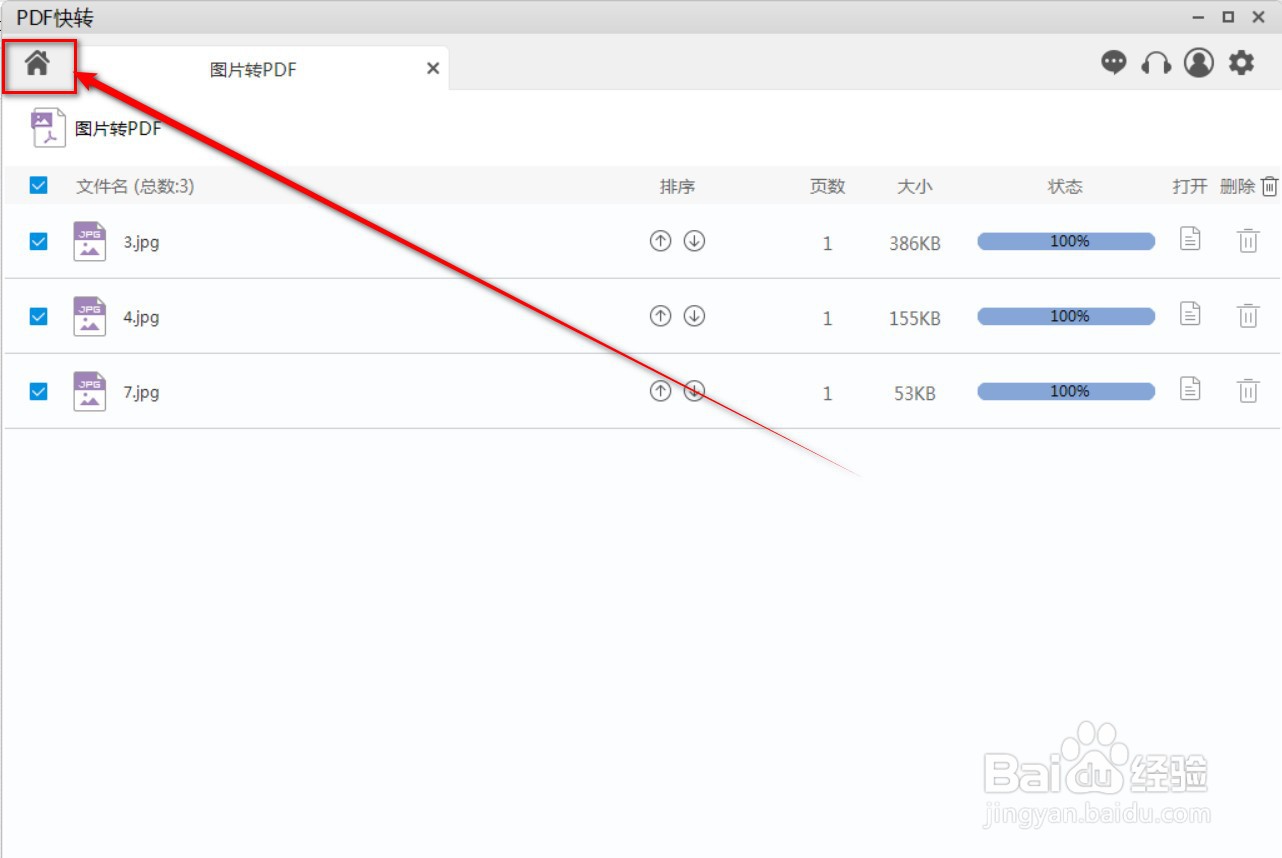Toggle the checkbox for 7.jpg
1282x858 pixels.
(x=38, y=391)
